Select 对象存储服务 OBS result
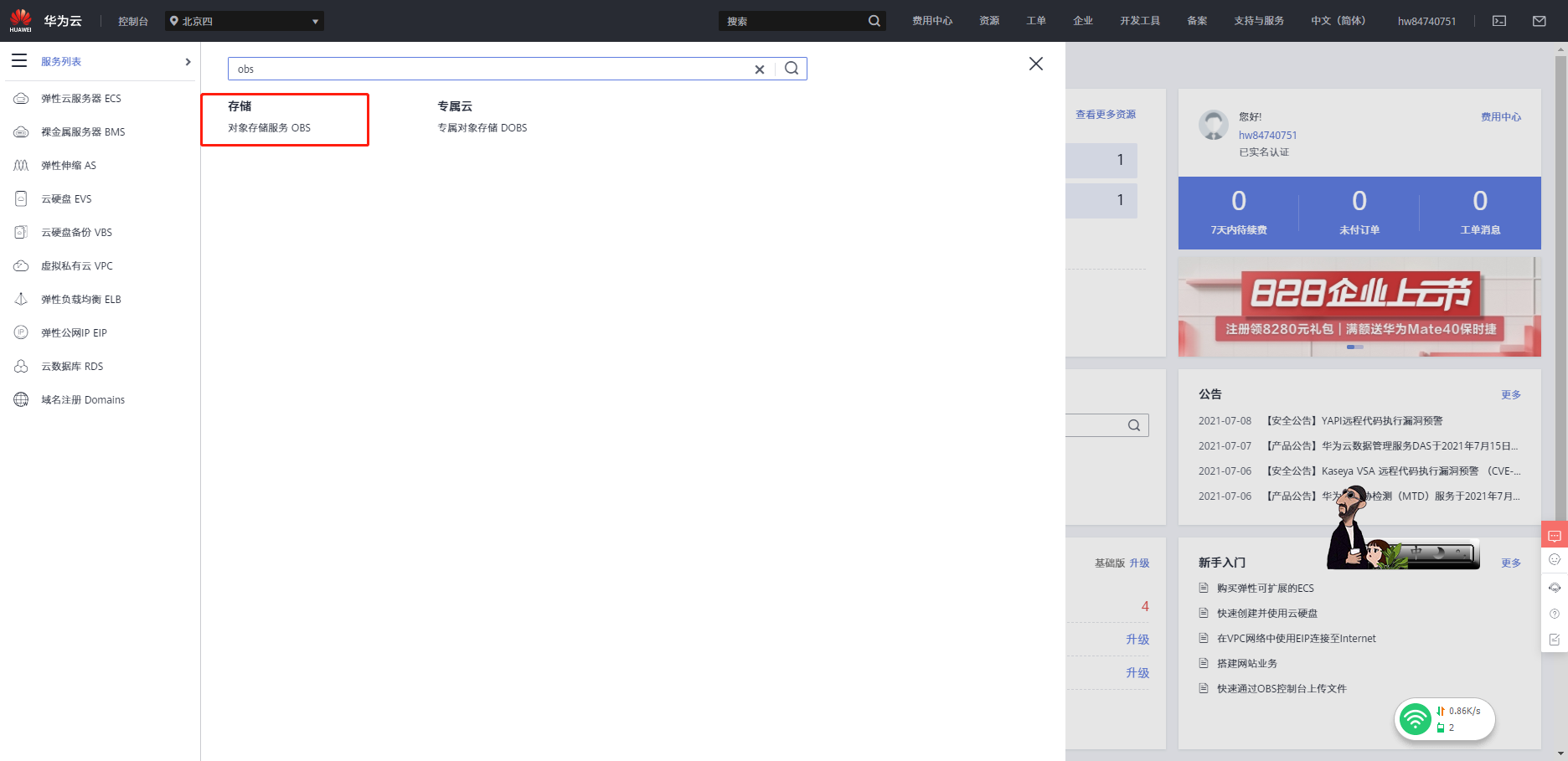Viewport: 1568px width, 761px height. click(x=269, y=128)
